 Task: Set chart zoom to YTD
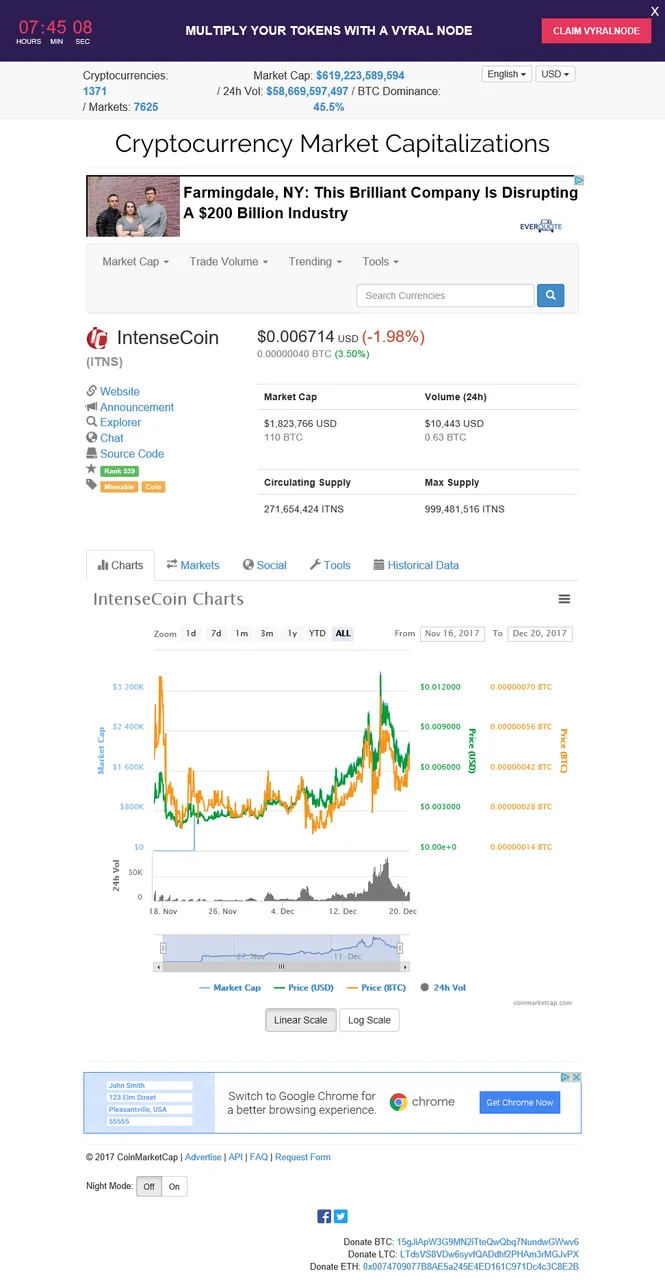pyautogui.click(x=317, y=633)
